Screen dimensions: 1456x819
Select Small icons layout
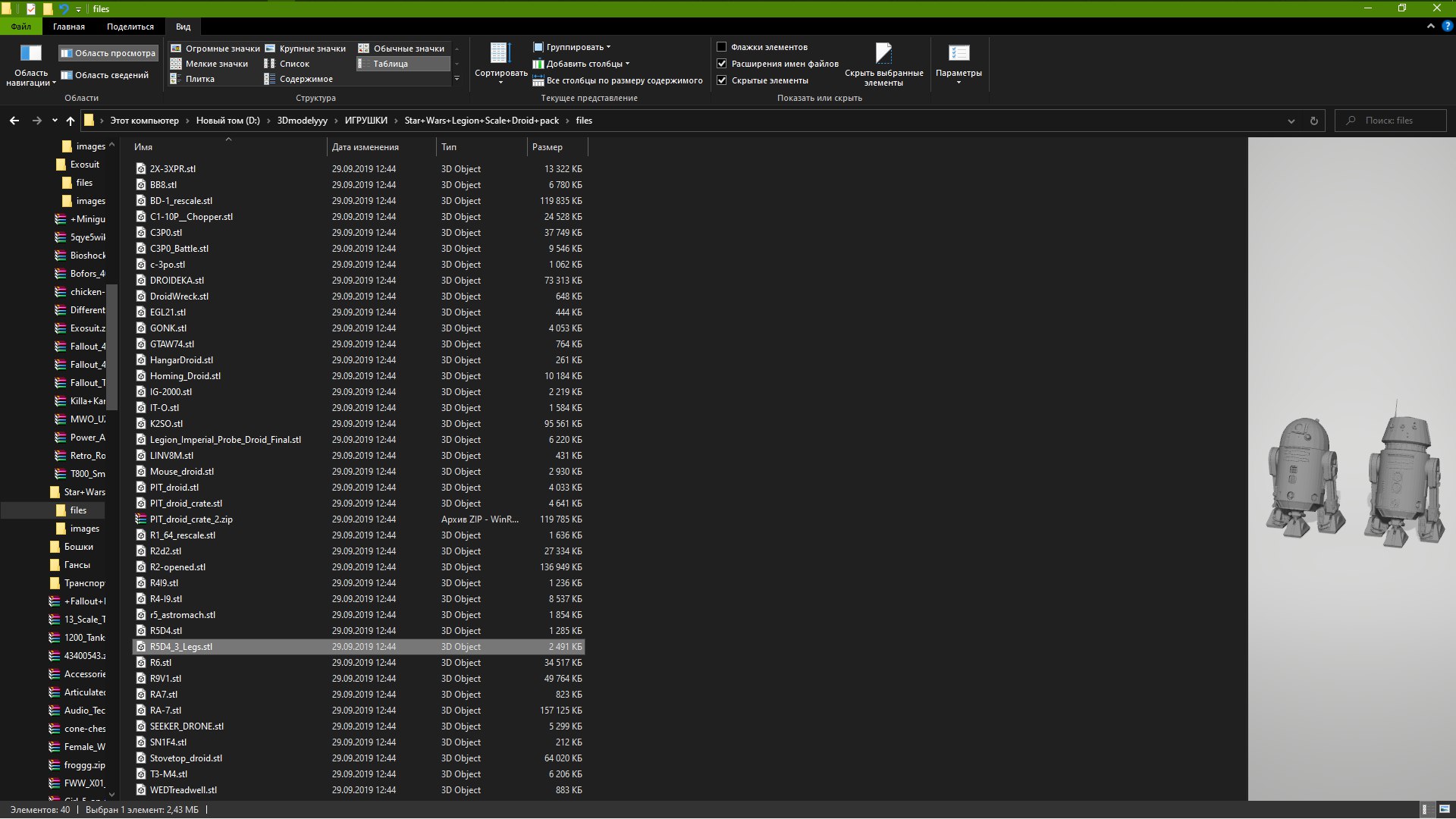(209, 64)
